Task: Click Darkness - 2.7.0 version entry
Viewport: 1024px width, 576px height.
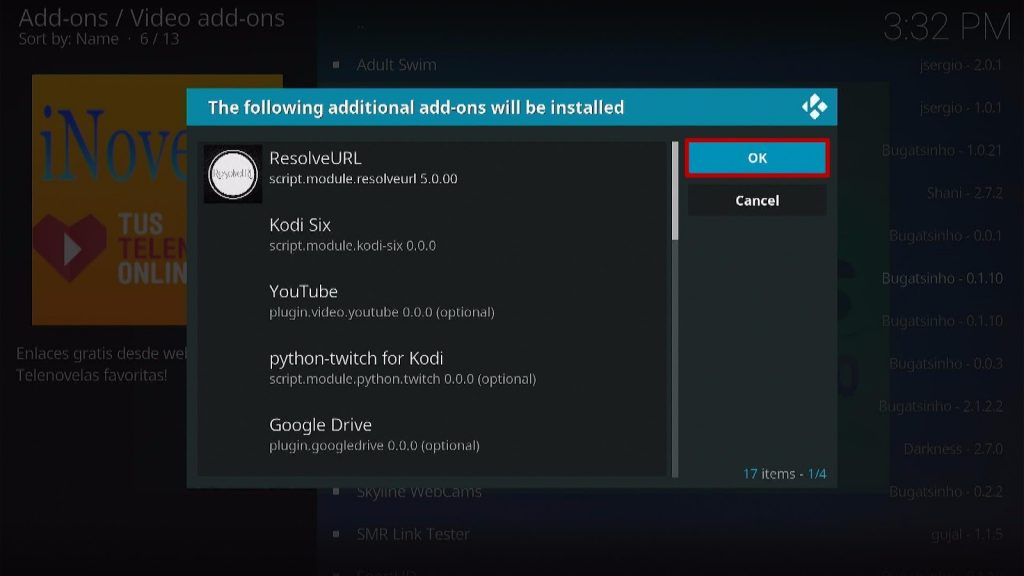Action: 953,449
